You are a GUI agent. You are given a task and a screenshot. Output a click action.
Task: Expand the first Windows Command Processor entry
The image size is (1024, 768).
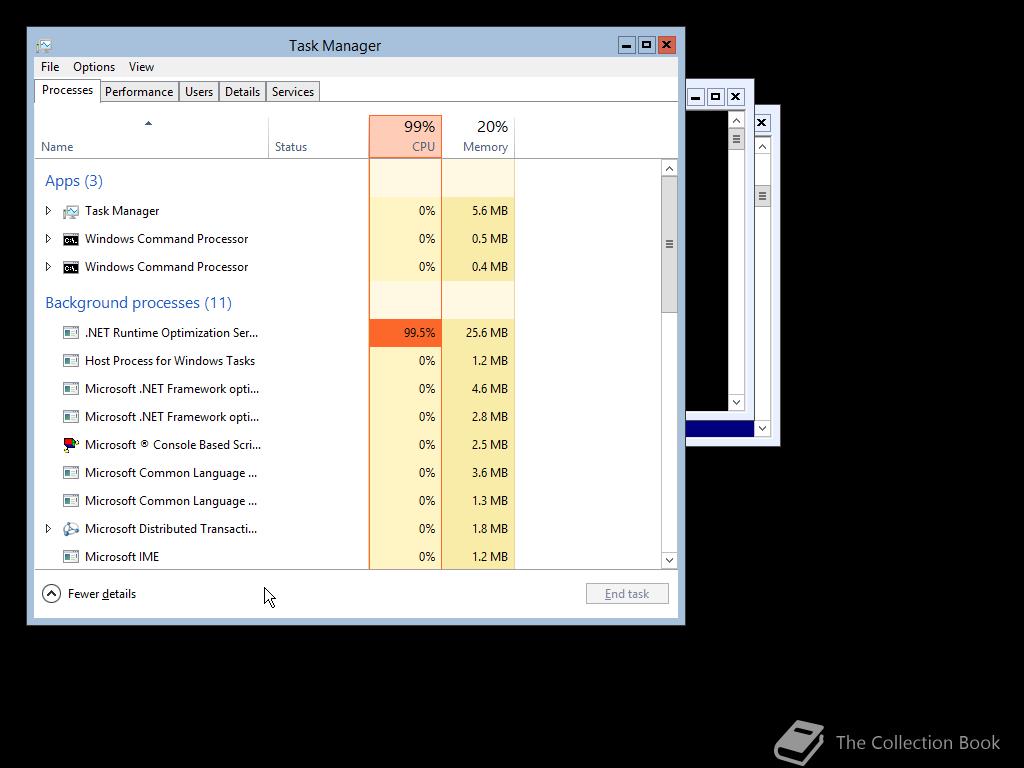point(48,239)
